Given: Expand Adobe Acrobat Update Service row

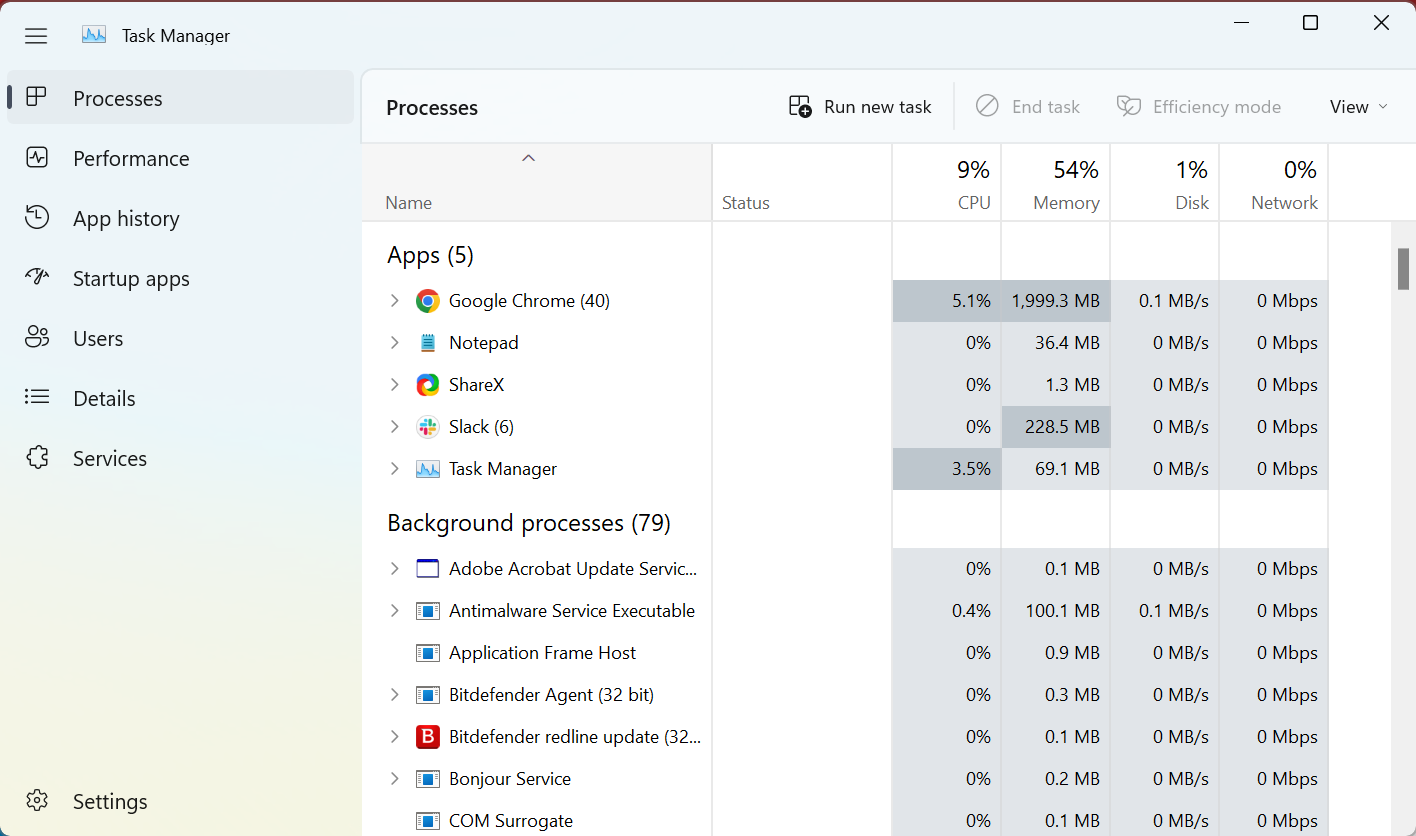Looking at the screenshot, I should point(394,569).
